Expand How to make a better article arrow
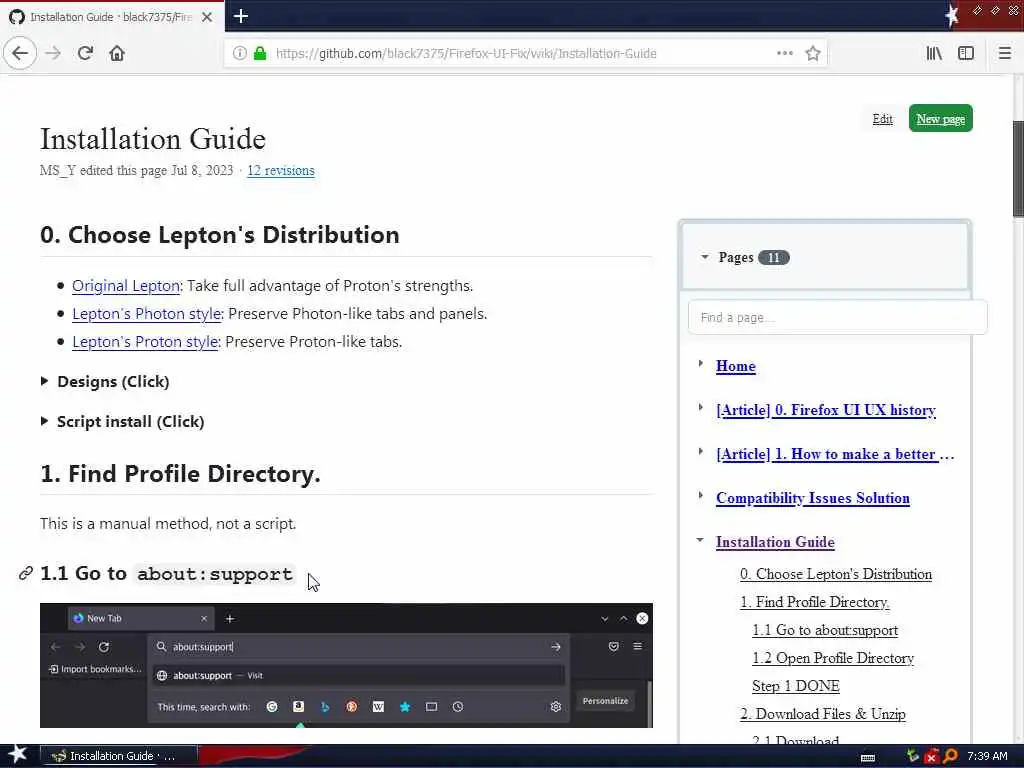The image size is (1024, 768). point(701,451)
